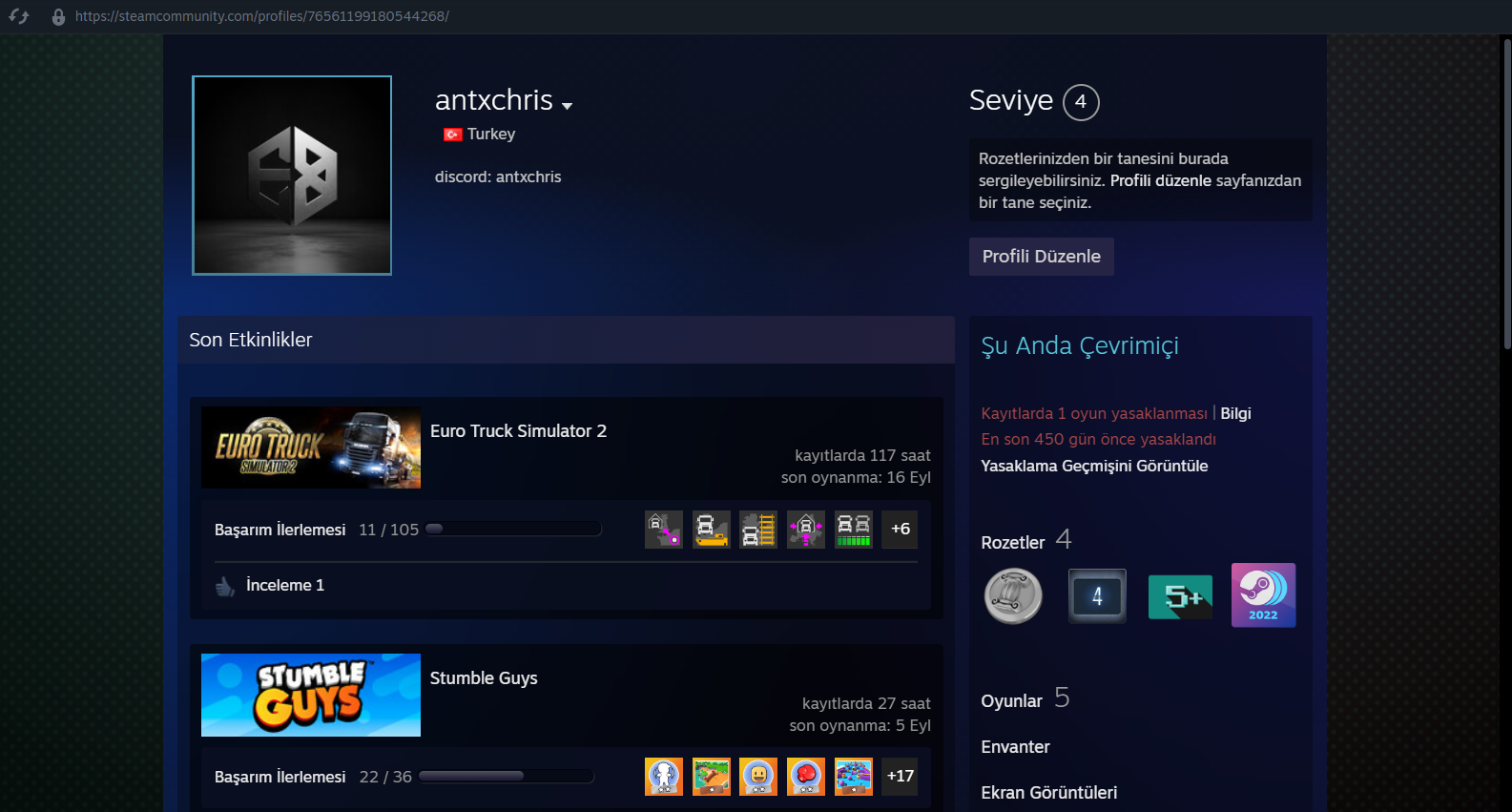Click the browser reload icon
This screenshot has height=812, width=1512.
pyautogui.click(x=19, y=16)
